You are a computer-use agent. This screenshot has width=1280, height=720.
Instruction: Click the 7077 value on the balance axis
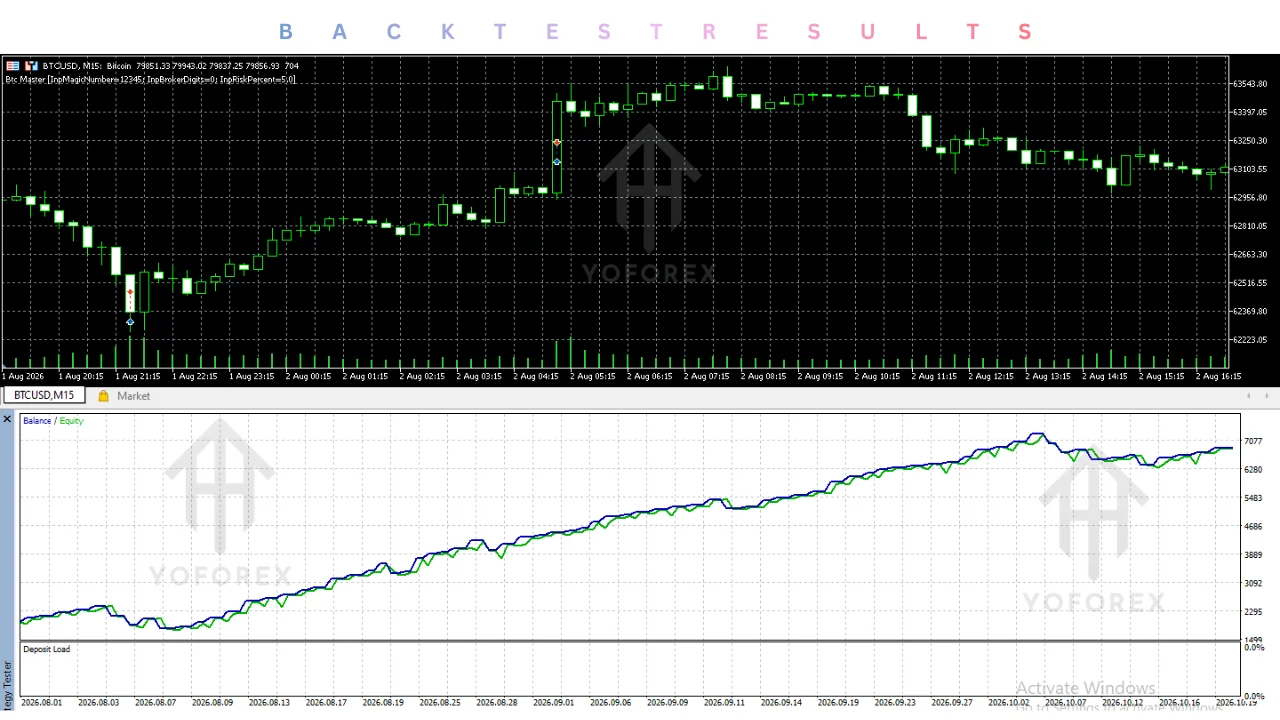pos(1252,441)
